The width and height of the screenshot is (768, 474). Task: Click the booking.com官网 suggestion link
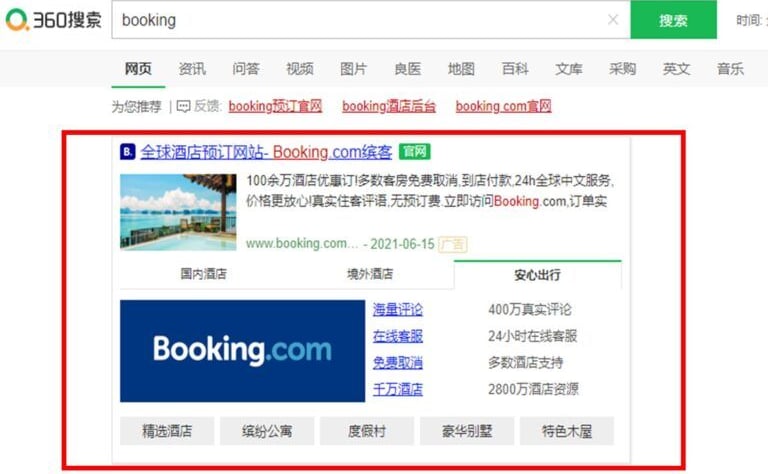pos(504,106)
